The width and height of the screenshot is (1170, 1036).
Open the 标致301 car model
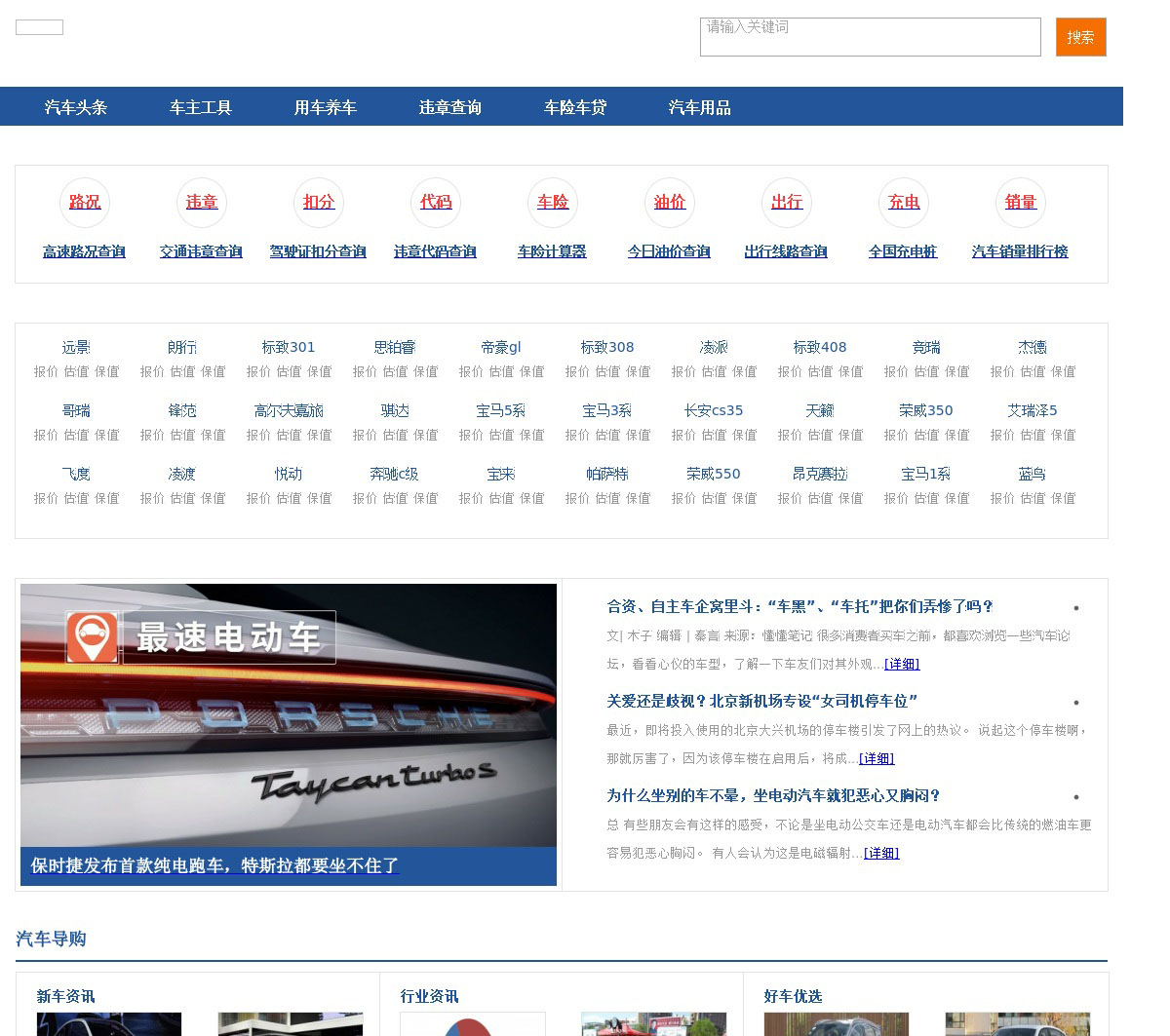[x=289, y=347]
